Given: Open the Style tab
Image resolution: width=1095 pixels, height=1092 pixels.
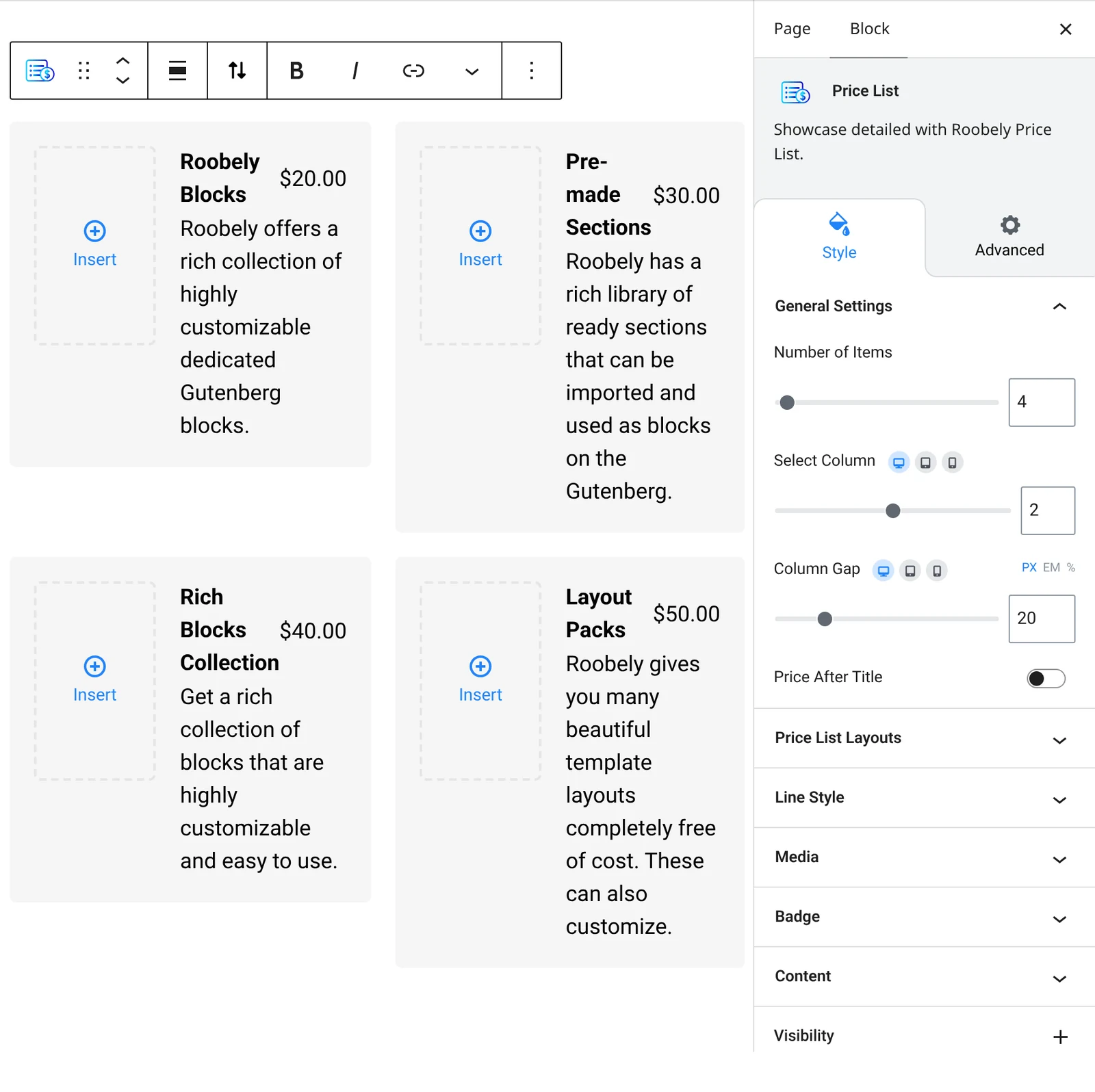Looking at the screenshot, I should click(839, 237).
